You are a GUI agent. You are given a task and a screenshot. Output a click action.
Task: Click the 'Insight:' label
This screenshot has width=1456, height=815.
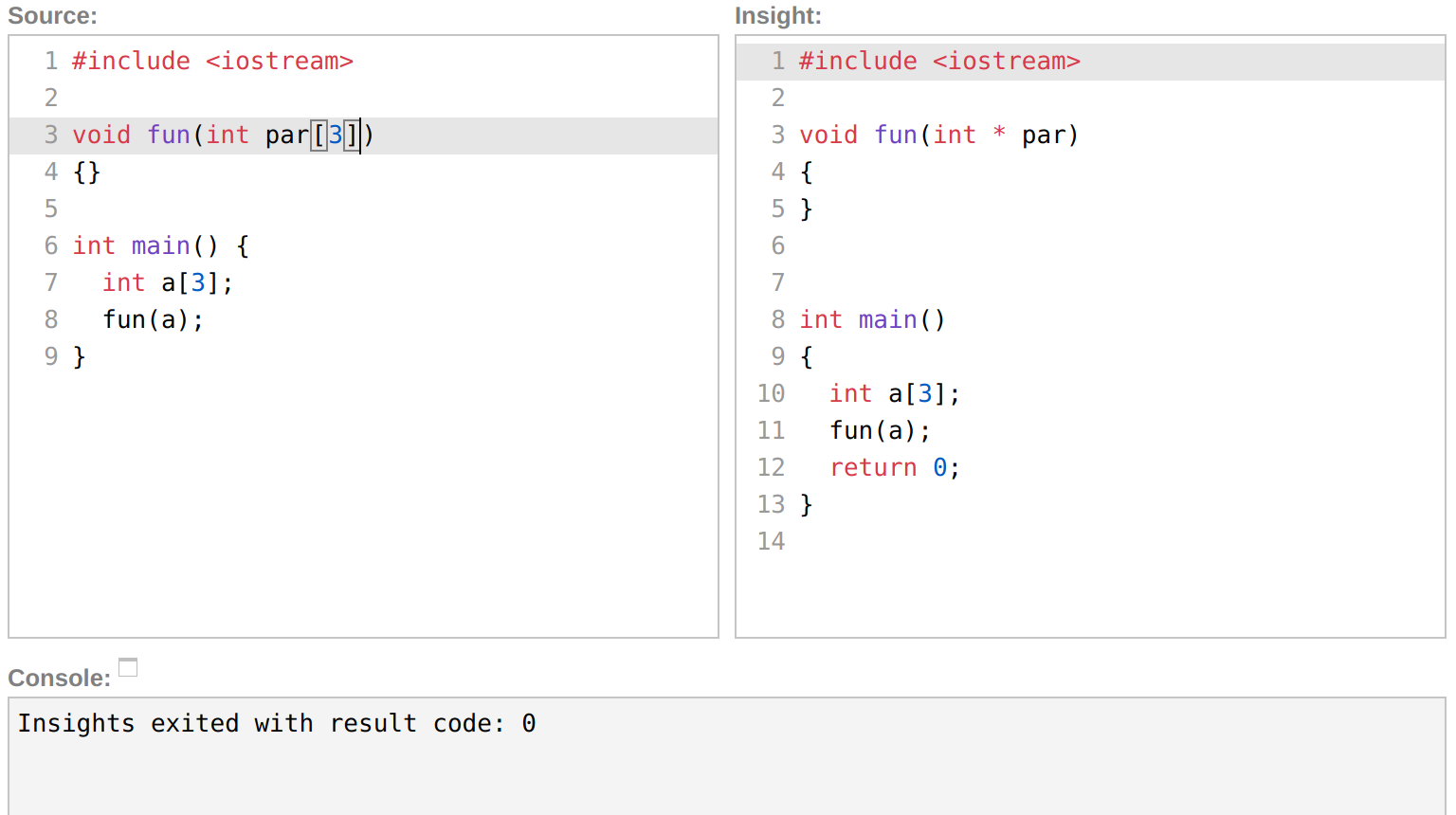tap(778, 16)
